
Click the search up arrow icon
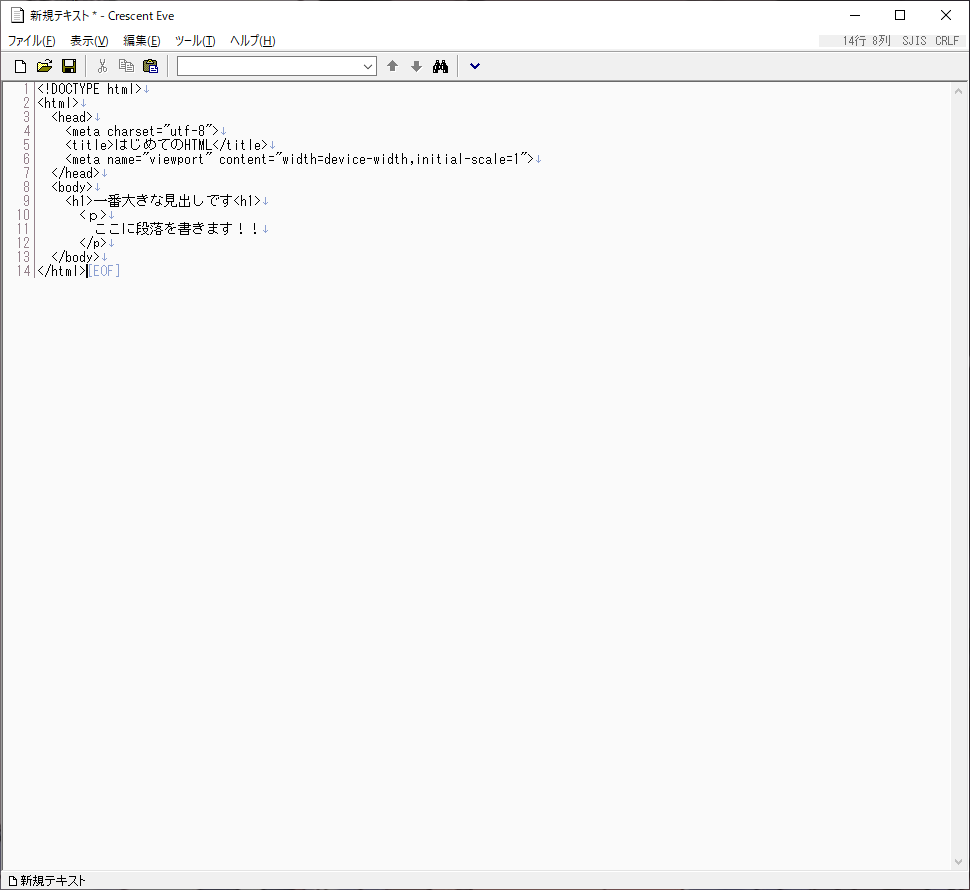coord(392,66)
